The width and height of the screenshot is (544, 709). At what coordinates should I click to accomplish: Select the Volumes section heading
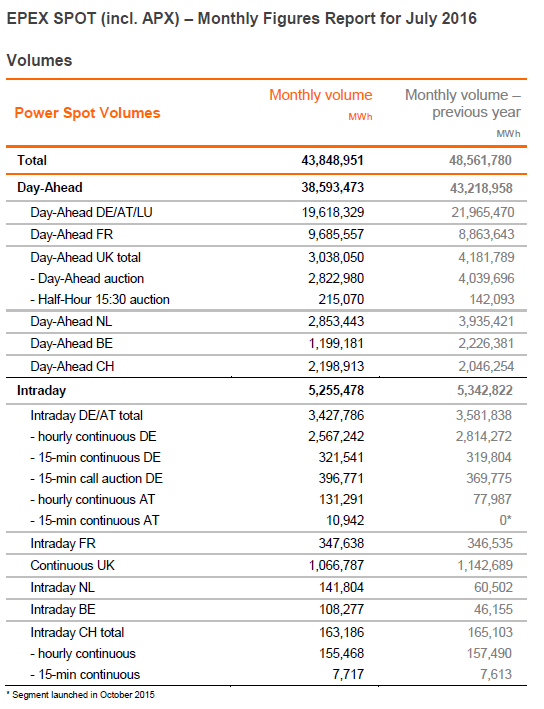39,60
